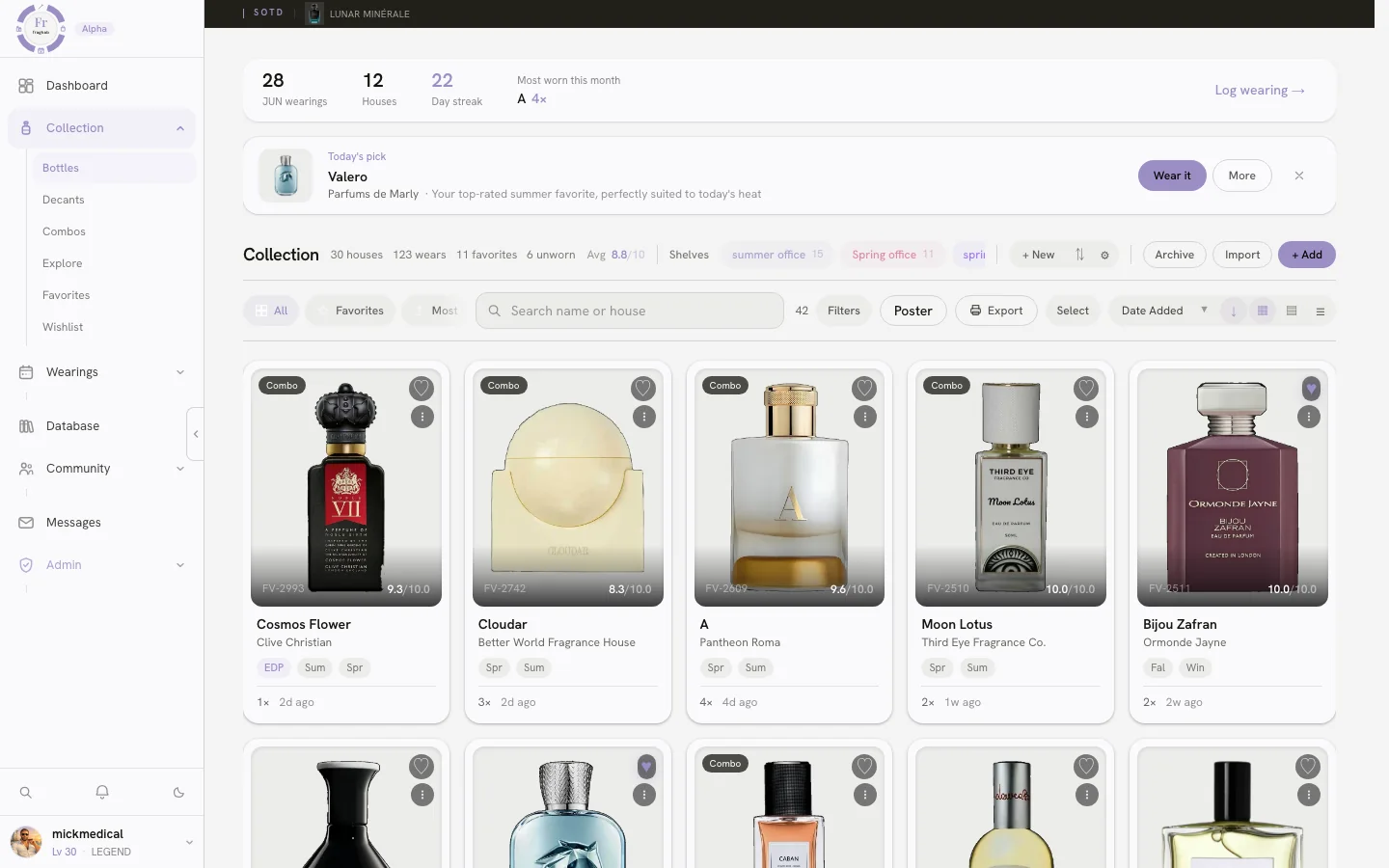The height and width of the screenshot is (868, 1389).
Task: Click the Poster button
Action: [x=912, y=311]
